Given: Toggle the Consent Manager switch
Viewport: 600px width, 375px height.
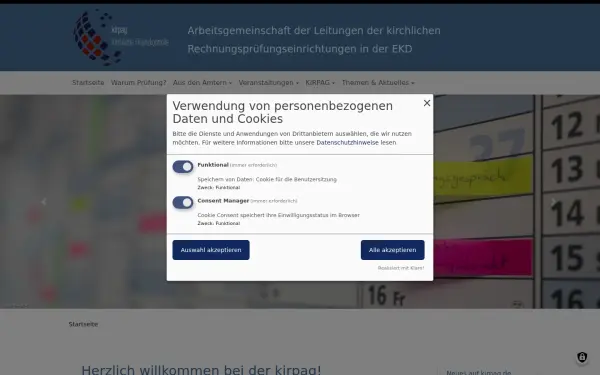Looking at the screenshot, I should click(x=183, y=202).
